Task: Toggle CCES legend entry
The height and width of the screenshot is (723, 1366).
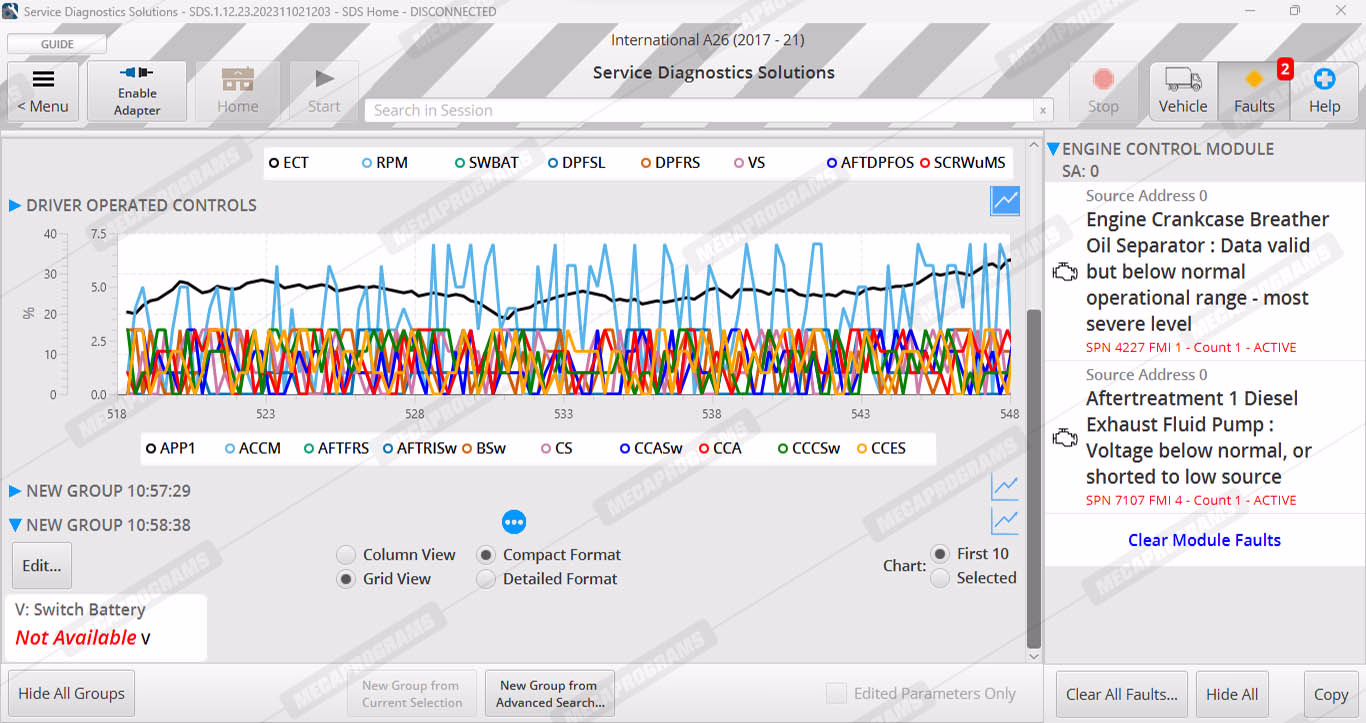Action: pyautogui.click(x=882, y=448)
